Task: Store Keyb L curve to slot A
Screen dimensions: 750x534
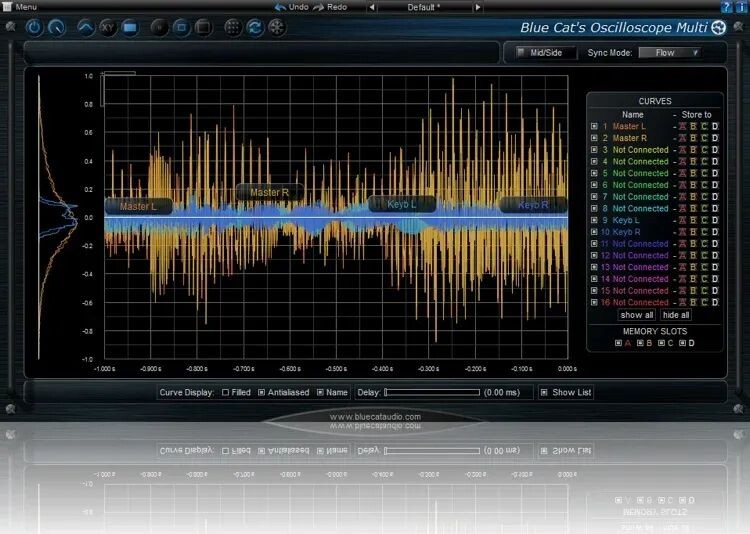Action: click(x=683, y=220)
